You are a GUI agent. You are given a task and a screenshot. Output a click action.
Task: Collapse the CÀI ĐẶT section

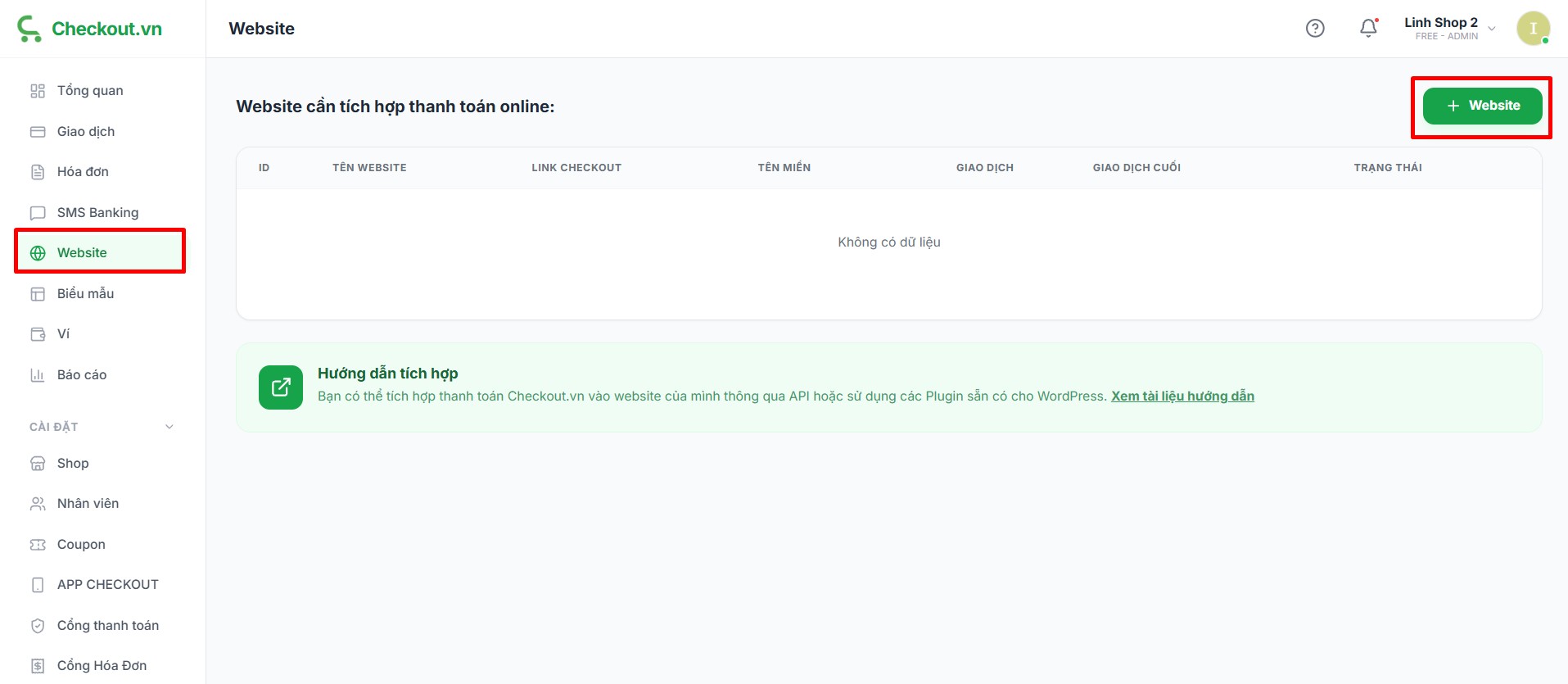pos(169,427)
